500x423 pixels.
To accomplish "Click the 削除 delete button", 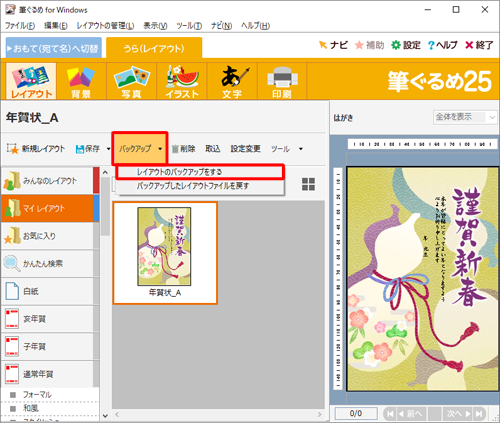I will [x=183, y=149].
